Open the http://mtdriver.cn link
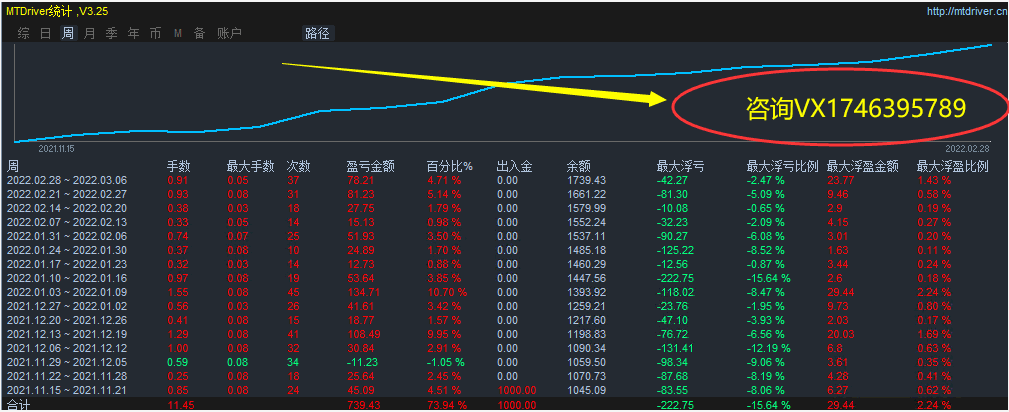This screenshot has width=1009, height=412. click(967, 11)
